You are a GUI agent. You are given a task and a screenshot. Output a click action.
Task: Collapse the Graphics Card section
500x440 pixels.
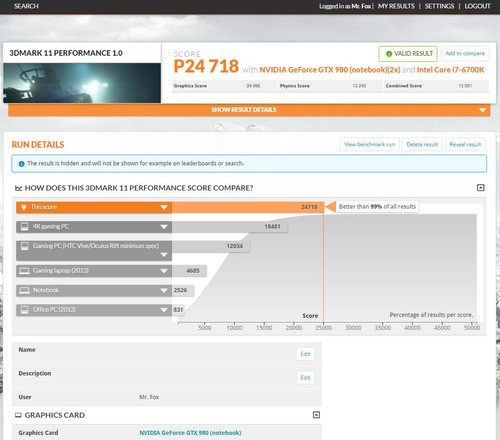(316, 415)
